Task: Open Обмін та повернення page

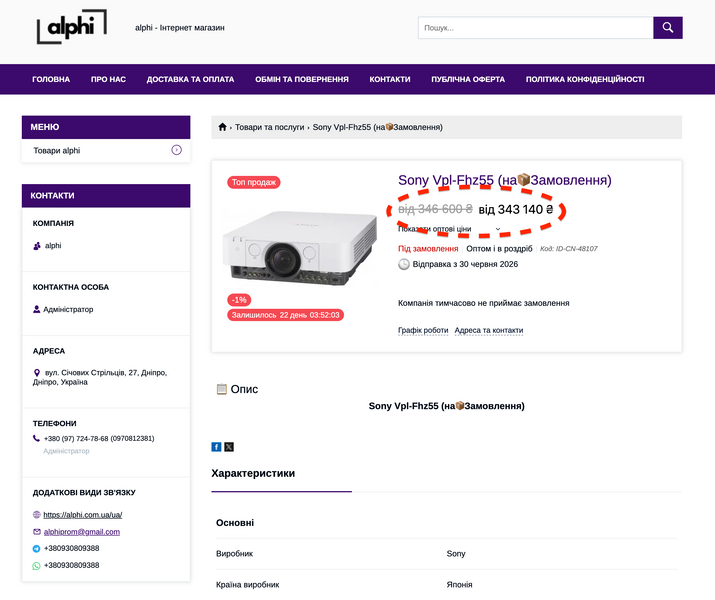Action: click(x=301, y=79)
